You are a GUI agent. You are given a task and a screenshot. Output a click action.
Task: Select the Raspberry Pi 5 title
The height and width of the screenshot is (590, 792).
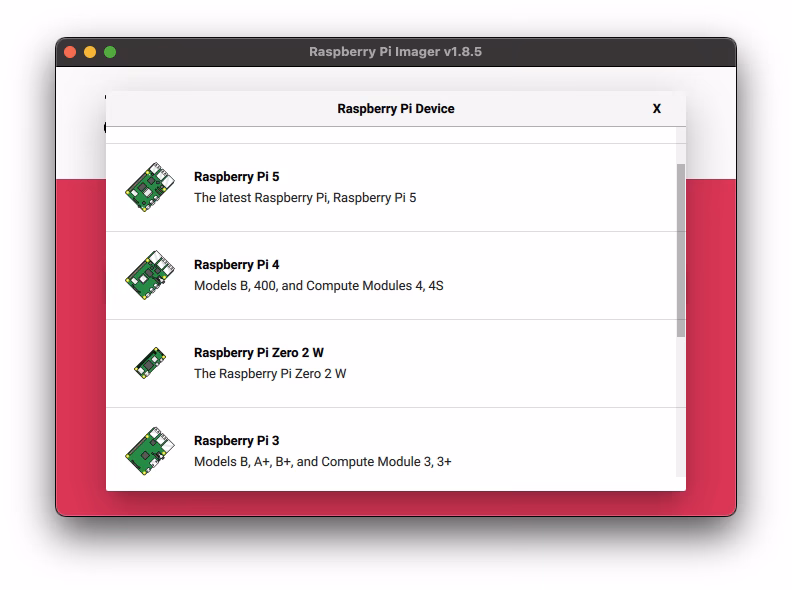236,177
